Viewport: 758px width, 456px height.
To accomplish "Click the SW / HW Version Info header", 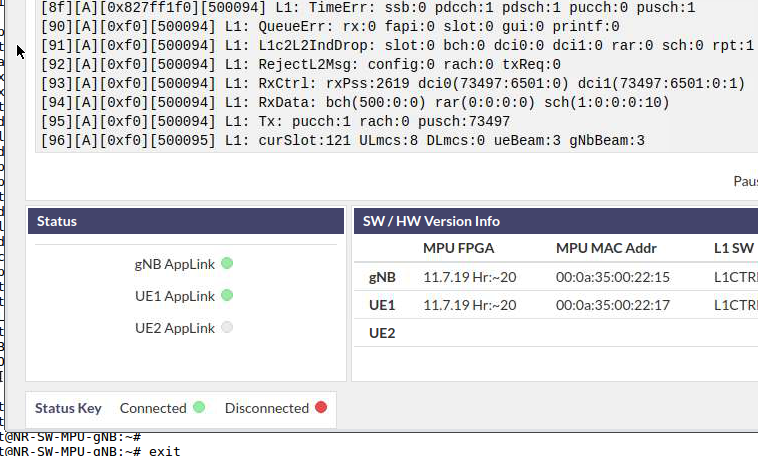I will (x=556, y=221).
